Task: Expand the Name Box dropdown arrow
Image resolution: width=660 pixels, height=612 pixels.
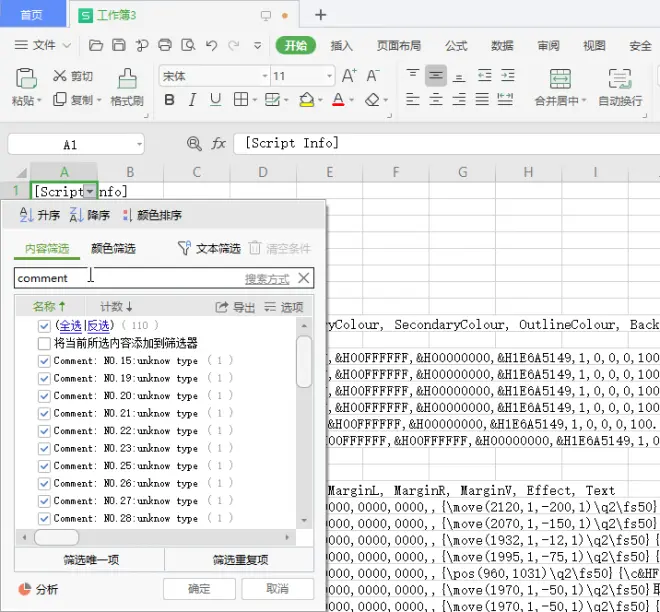Action: coord(139,145)
